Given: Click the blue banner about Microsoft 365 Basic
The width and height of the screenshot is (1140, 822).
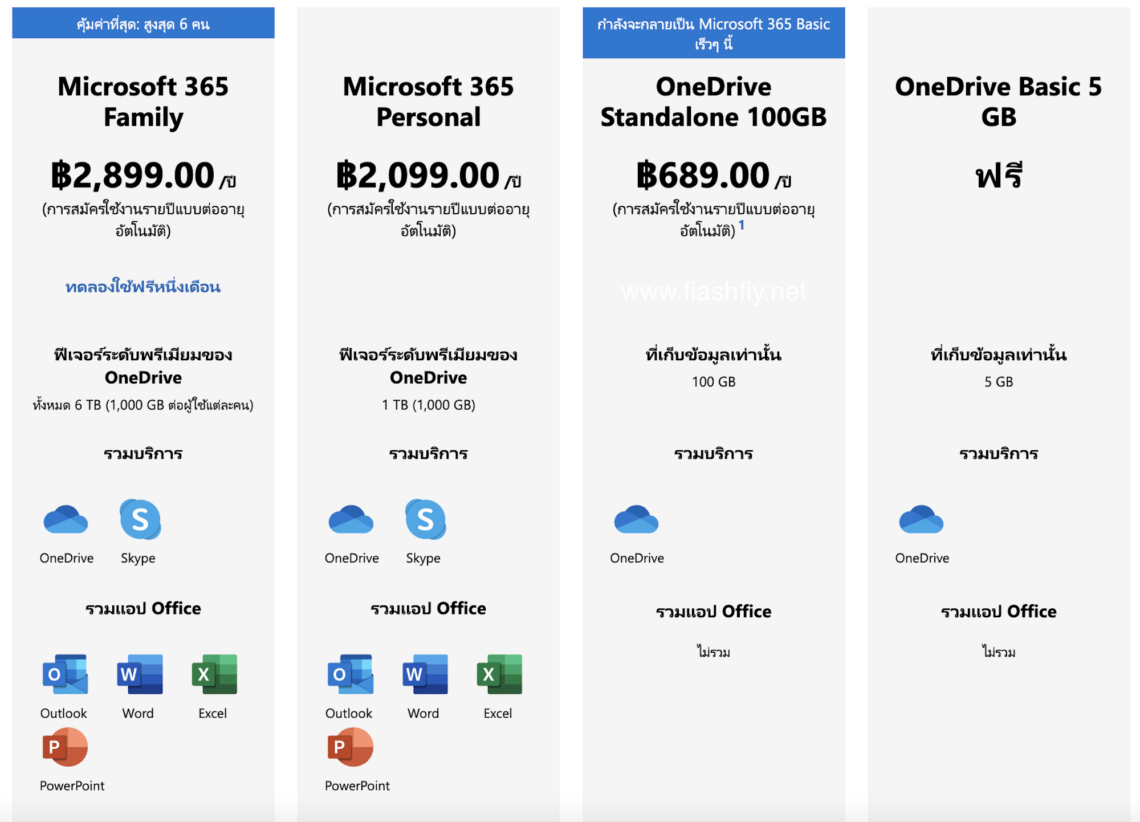Looking at the screenshot, I should coord(713,32).
